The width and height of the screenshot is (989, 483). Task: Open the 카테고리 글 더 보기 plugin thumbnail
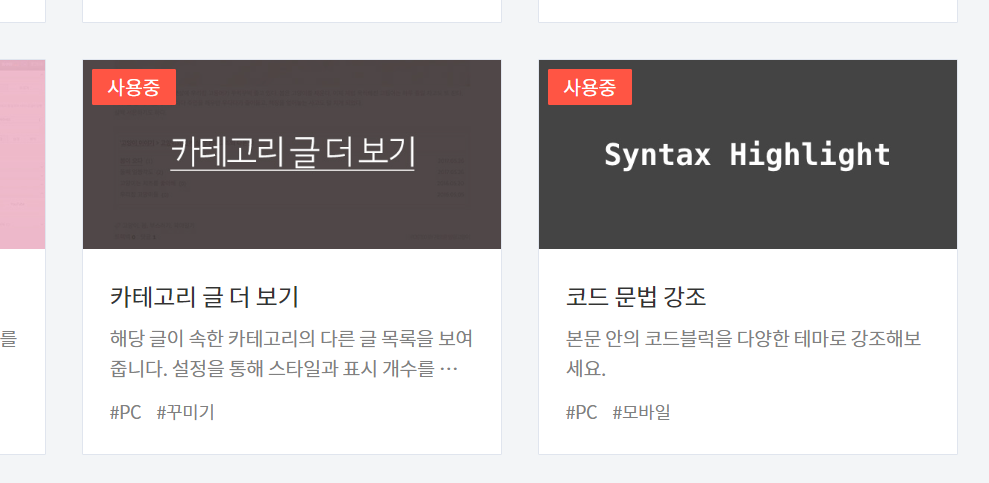coord(292,154)
